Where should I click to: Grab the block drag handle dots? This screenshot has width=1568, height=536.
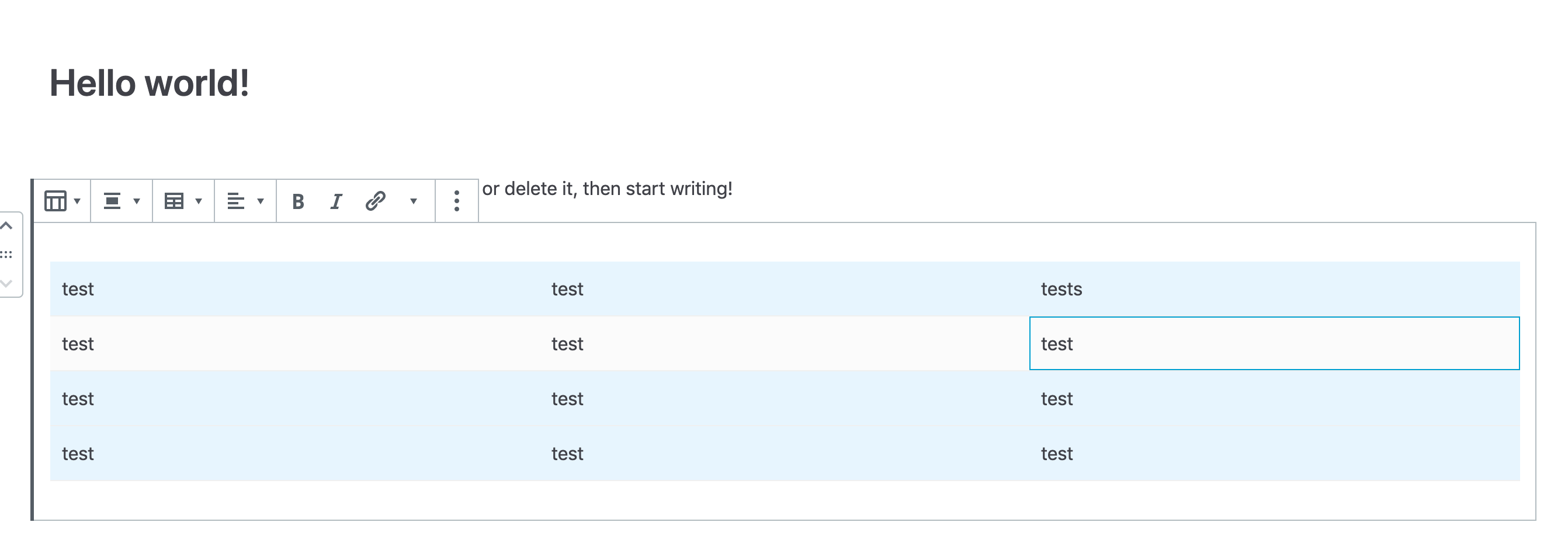[x=8, y=255]
